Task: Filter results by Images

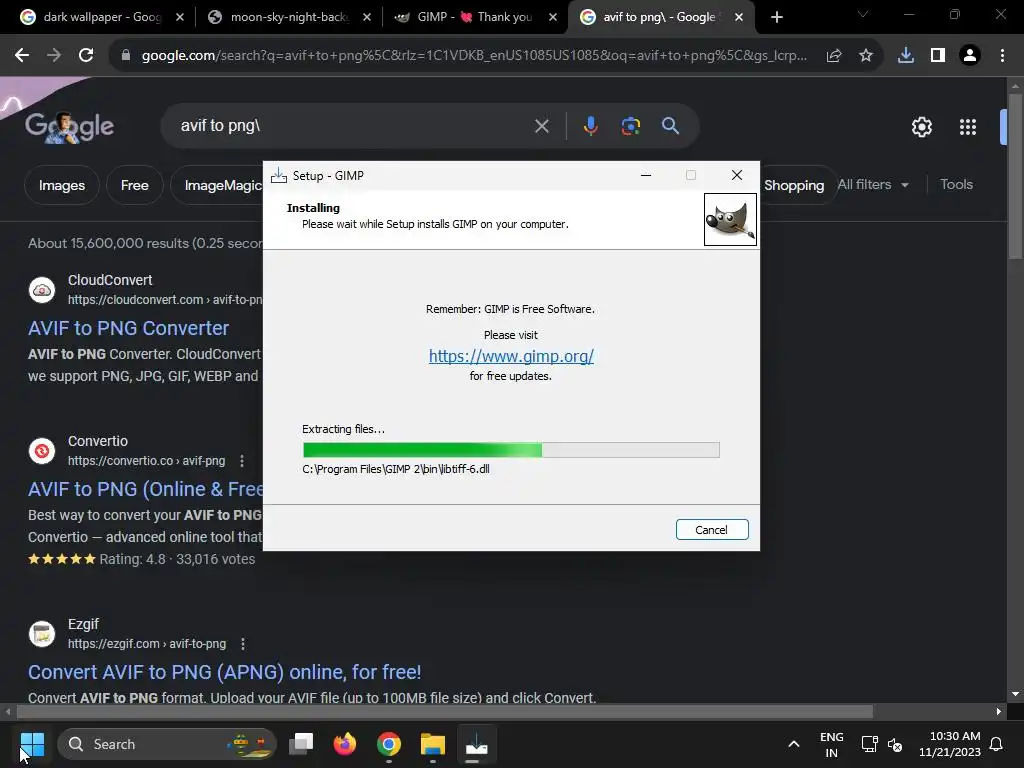Action: tap(61, 185)
